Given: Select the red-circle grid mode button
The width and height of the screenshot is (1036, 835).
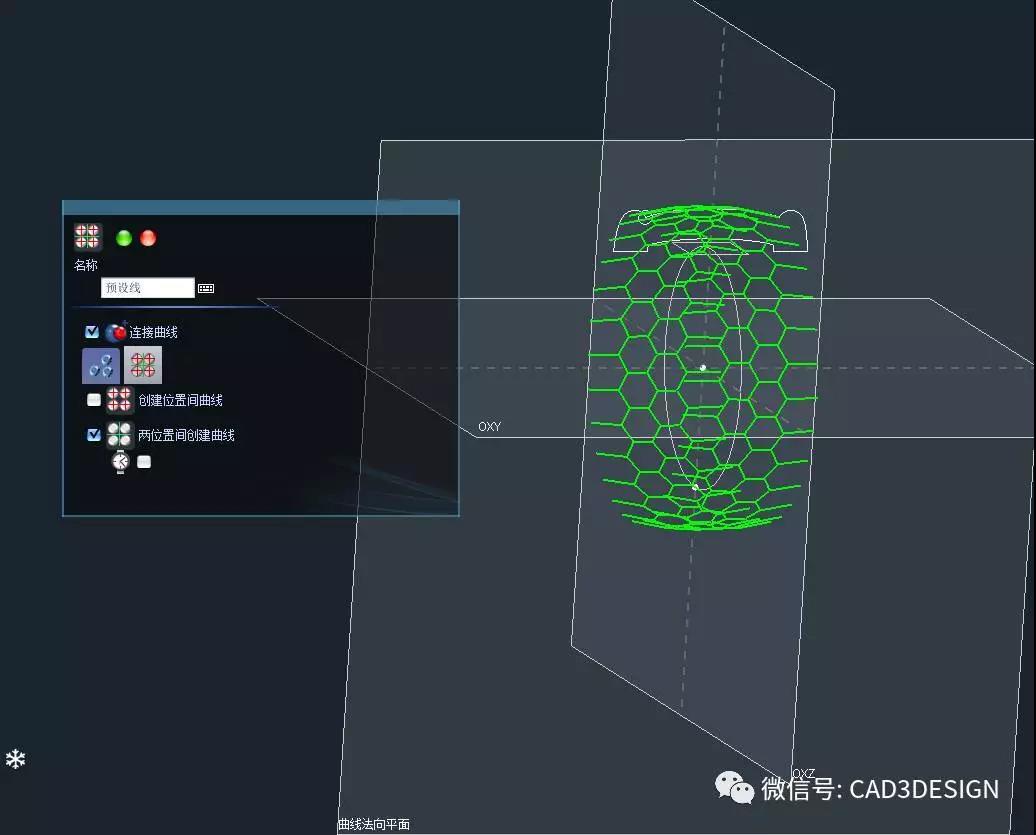Looking at the screenshot, I should [x=143, y=366].
